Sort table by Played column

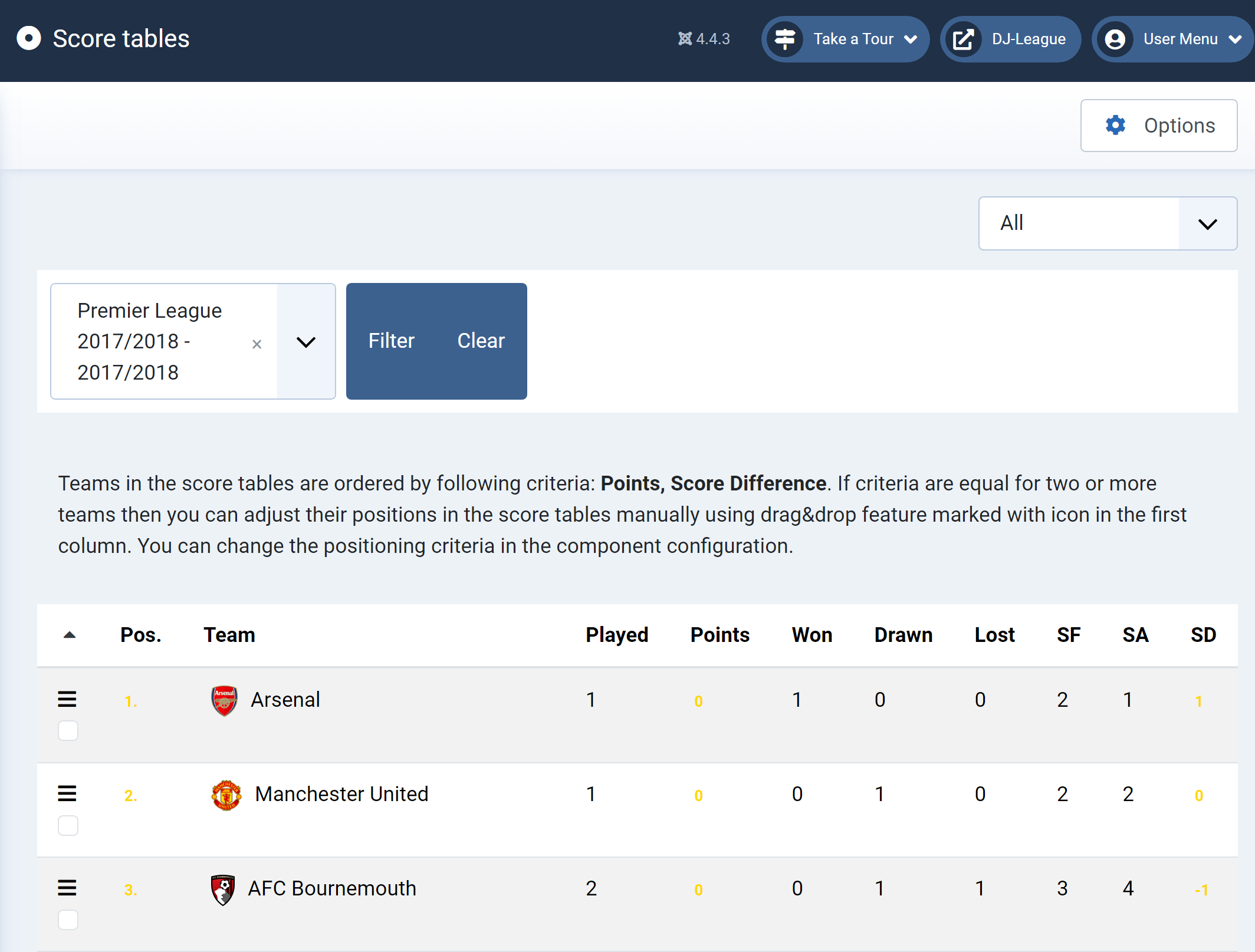[617, 635]
